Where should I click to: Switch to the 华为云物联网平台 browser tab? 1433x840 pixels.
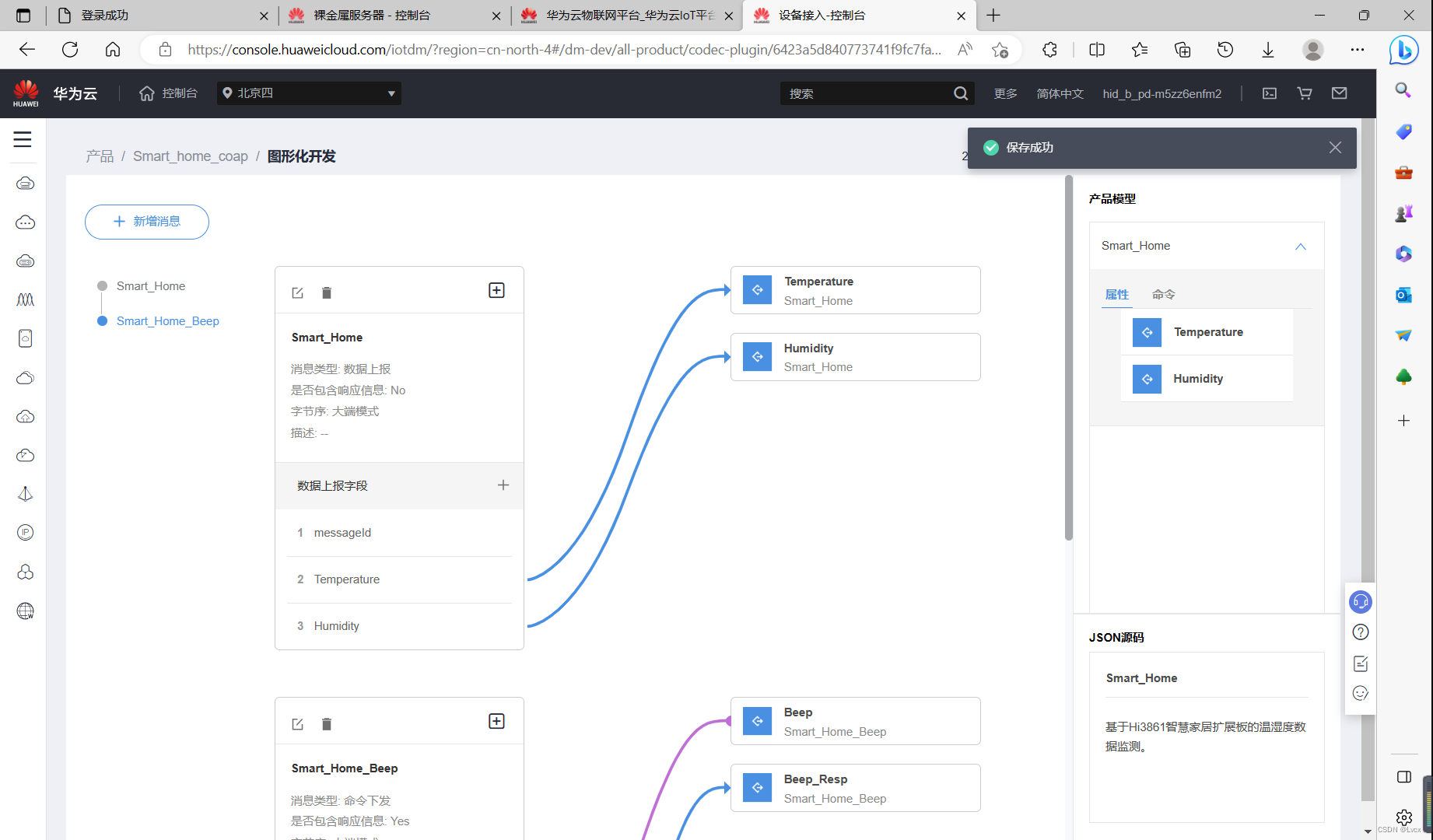click(x=626, y=16)
